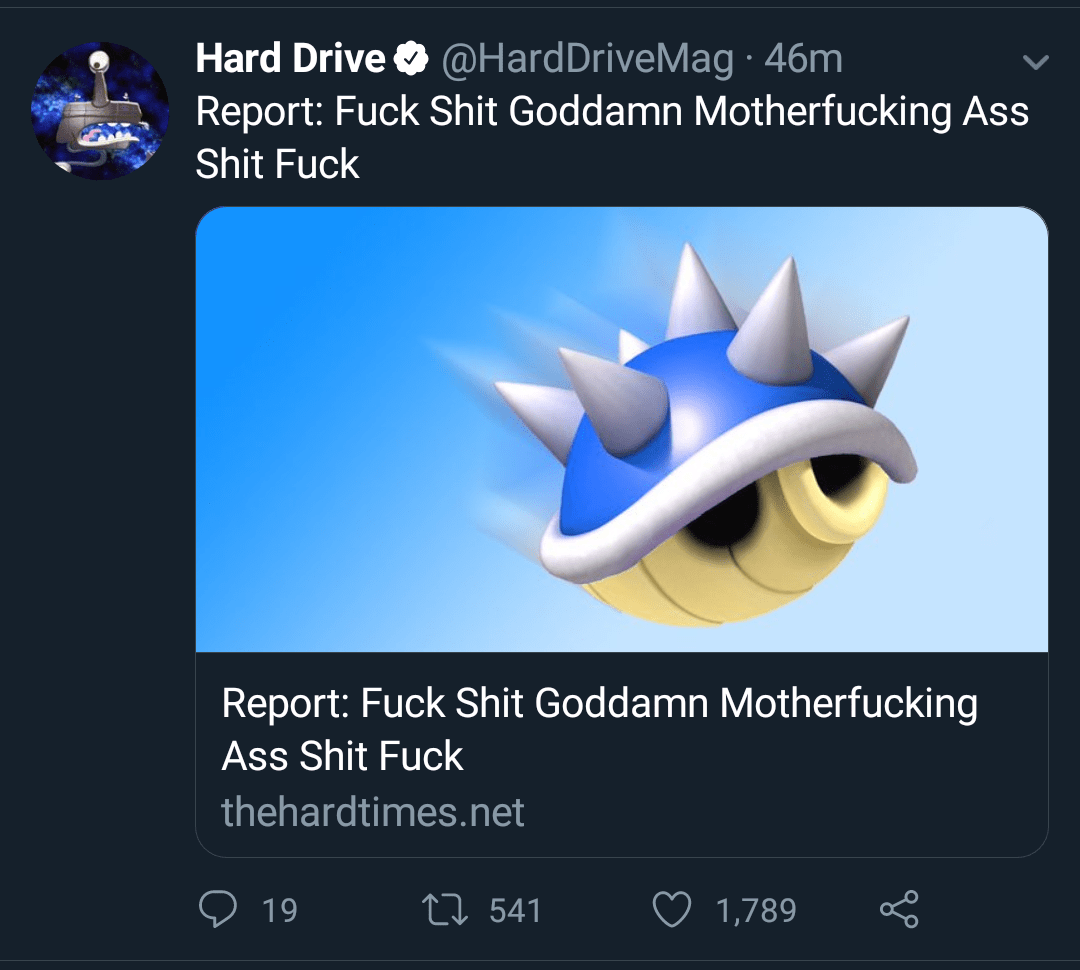Select the article card headline text
Screen dimensions: 1080x970
[x=598, y=728]
